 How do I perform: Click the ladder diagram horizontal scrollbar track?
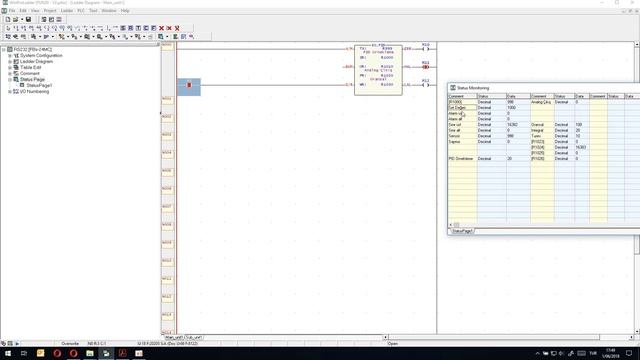point(510,338)
